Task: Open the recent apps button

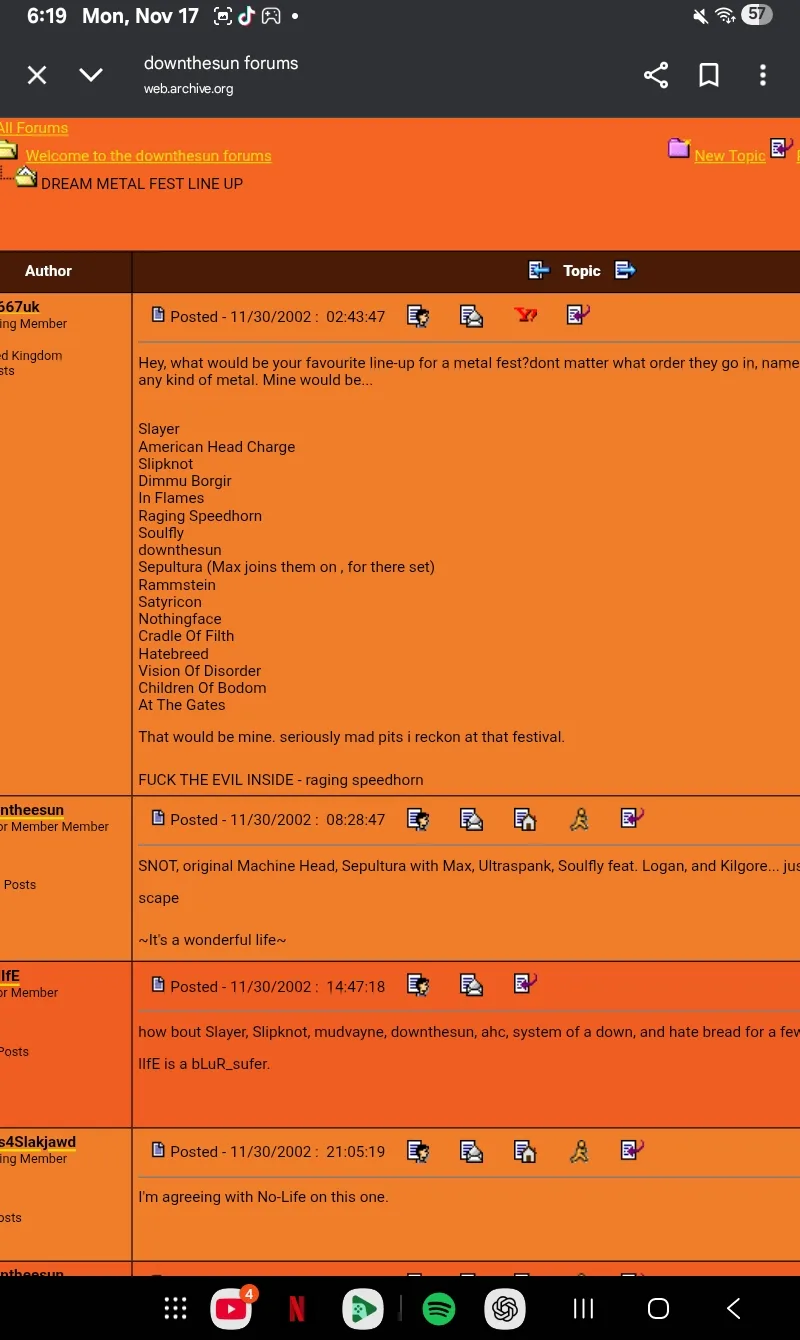Action: [x=583, y=1308]
